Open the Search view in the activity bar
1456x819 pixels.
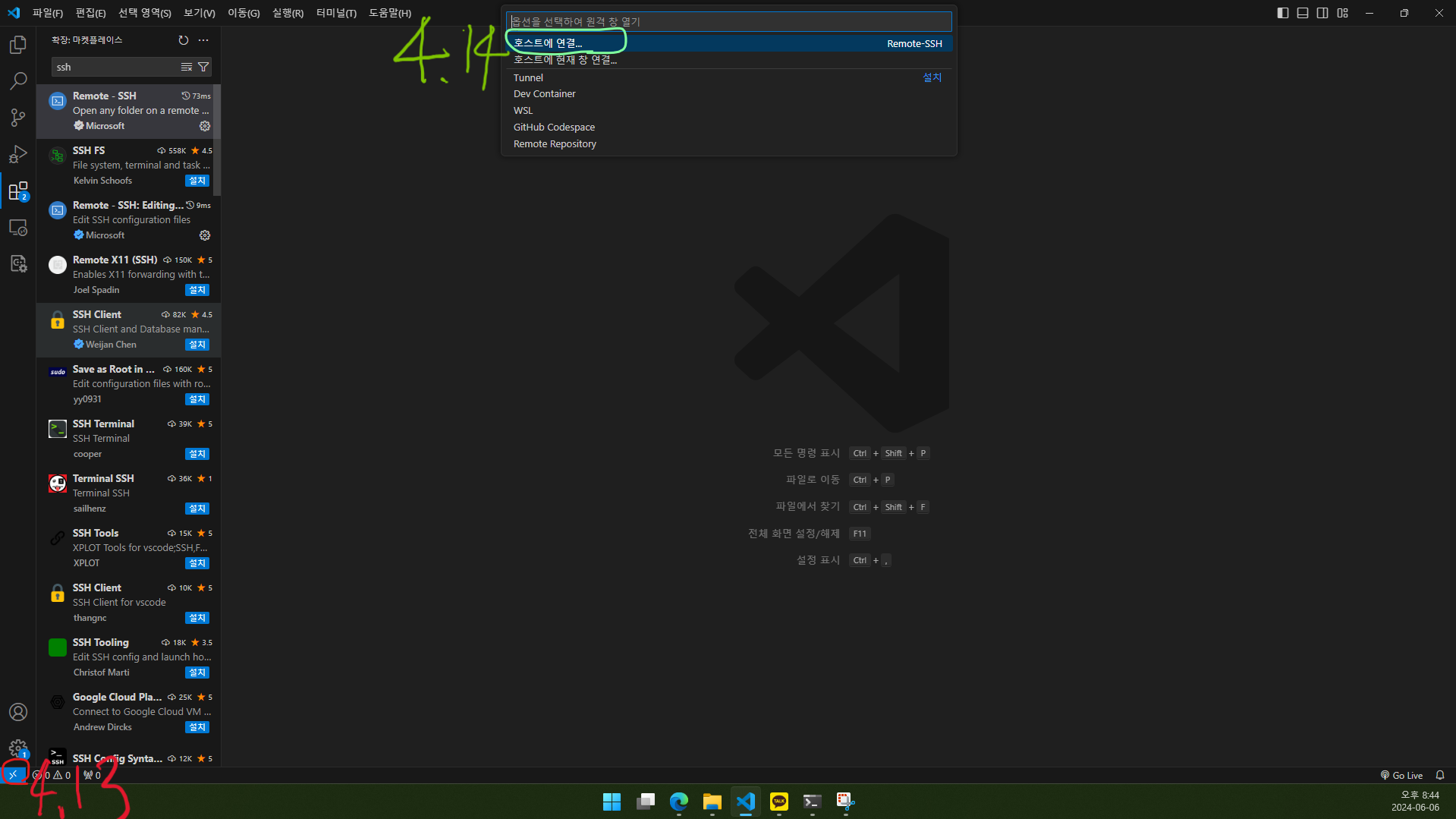click(18, 80)
